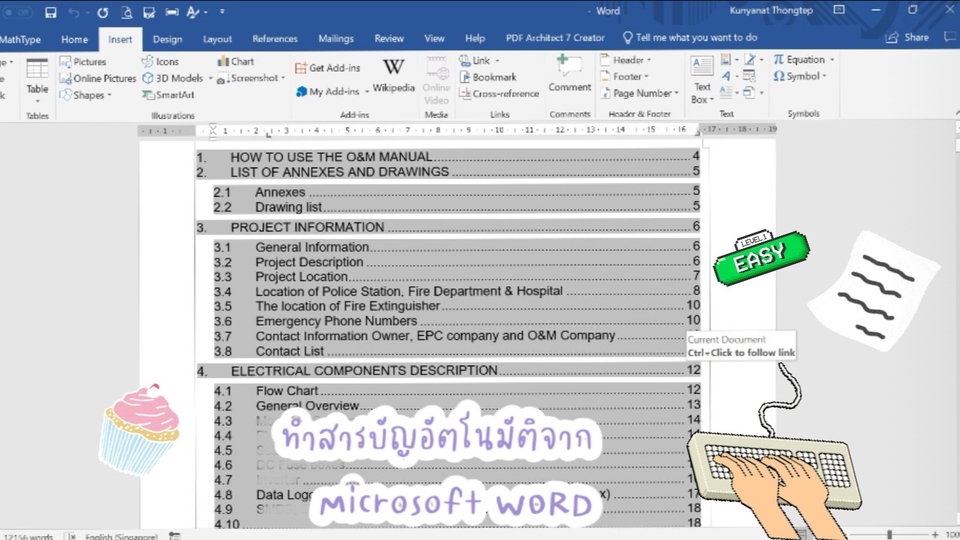This screenshot has width=960, height=540.
Task: Add a new Comment
Action: click(569, 75)
